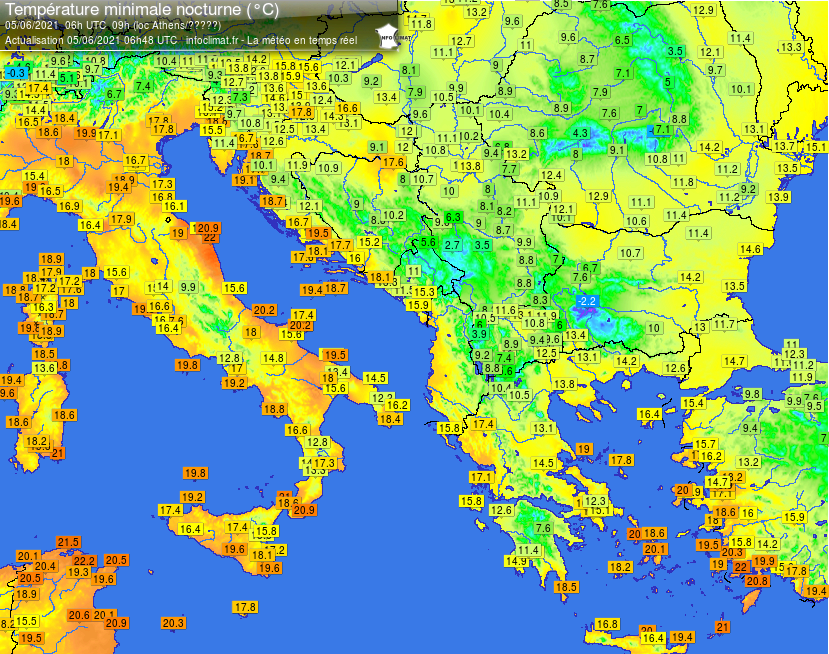Click the "21.5" temperature label
Screen dimensions: 829x654
pos(68,542)
